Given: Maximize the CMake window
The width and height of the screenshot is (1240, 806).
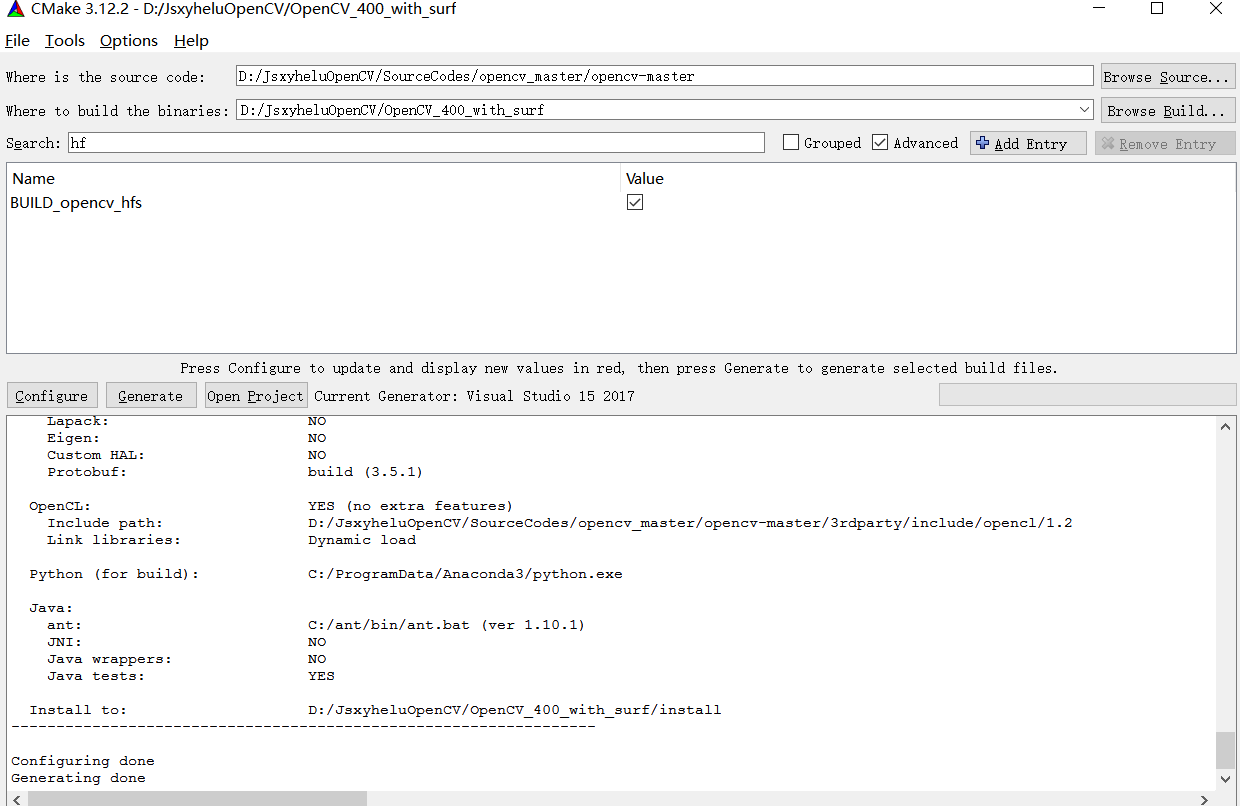Looking at the screenshot, I should [x=1157, y=9].
